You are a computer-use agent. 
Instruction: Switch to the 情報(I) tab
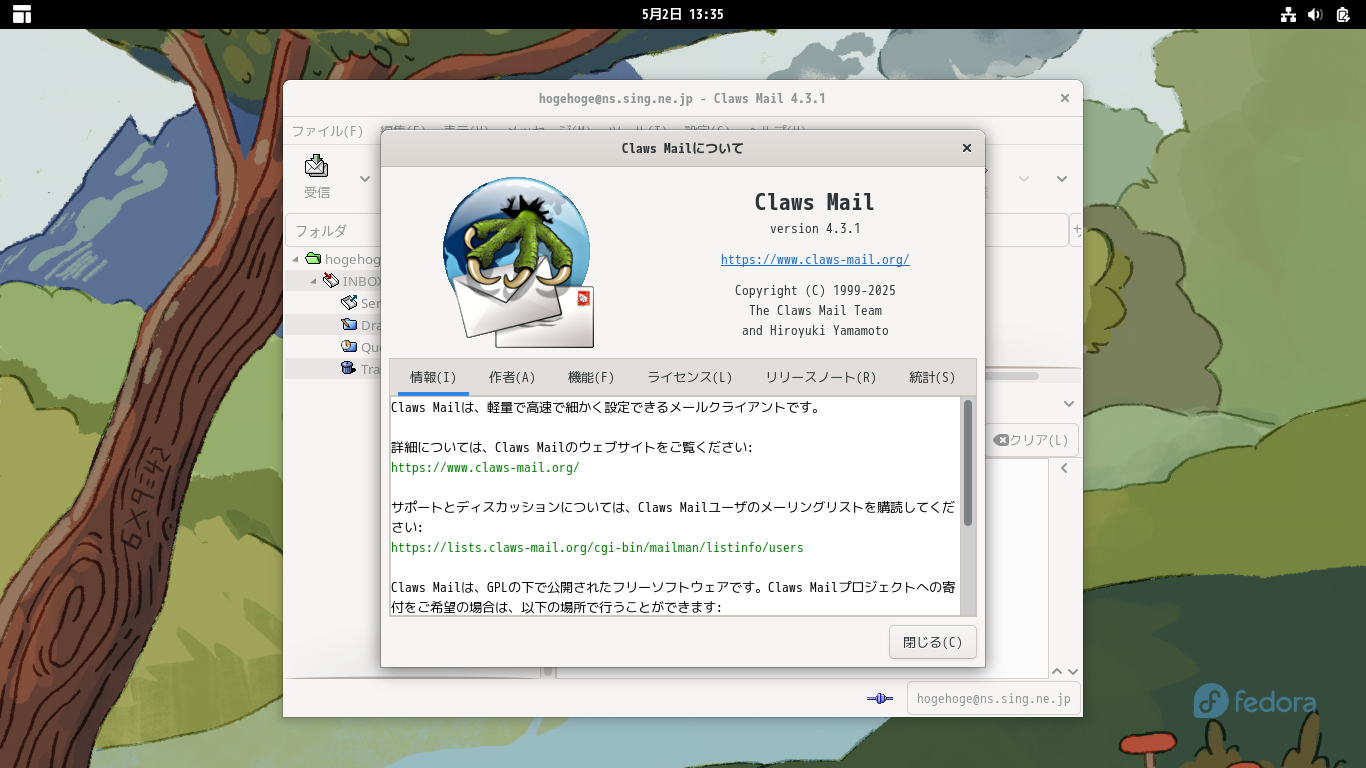433,377
